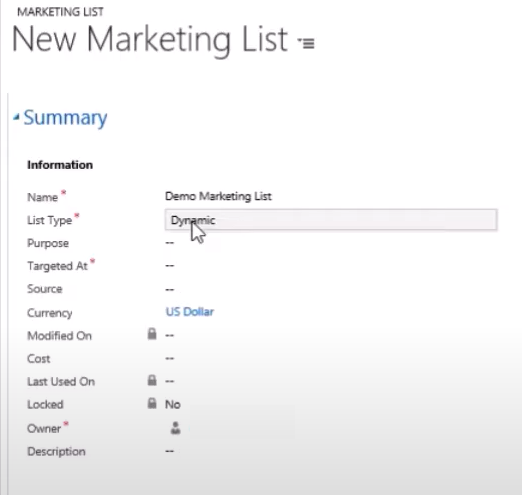Viewport: 522px width, 495px height.
Task: Click the Summary section heading
Action: pyautogui.click(x=65, y=117)
